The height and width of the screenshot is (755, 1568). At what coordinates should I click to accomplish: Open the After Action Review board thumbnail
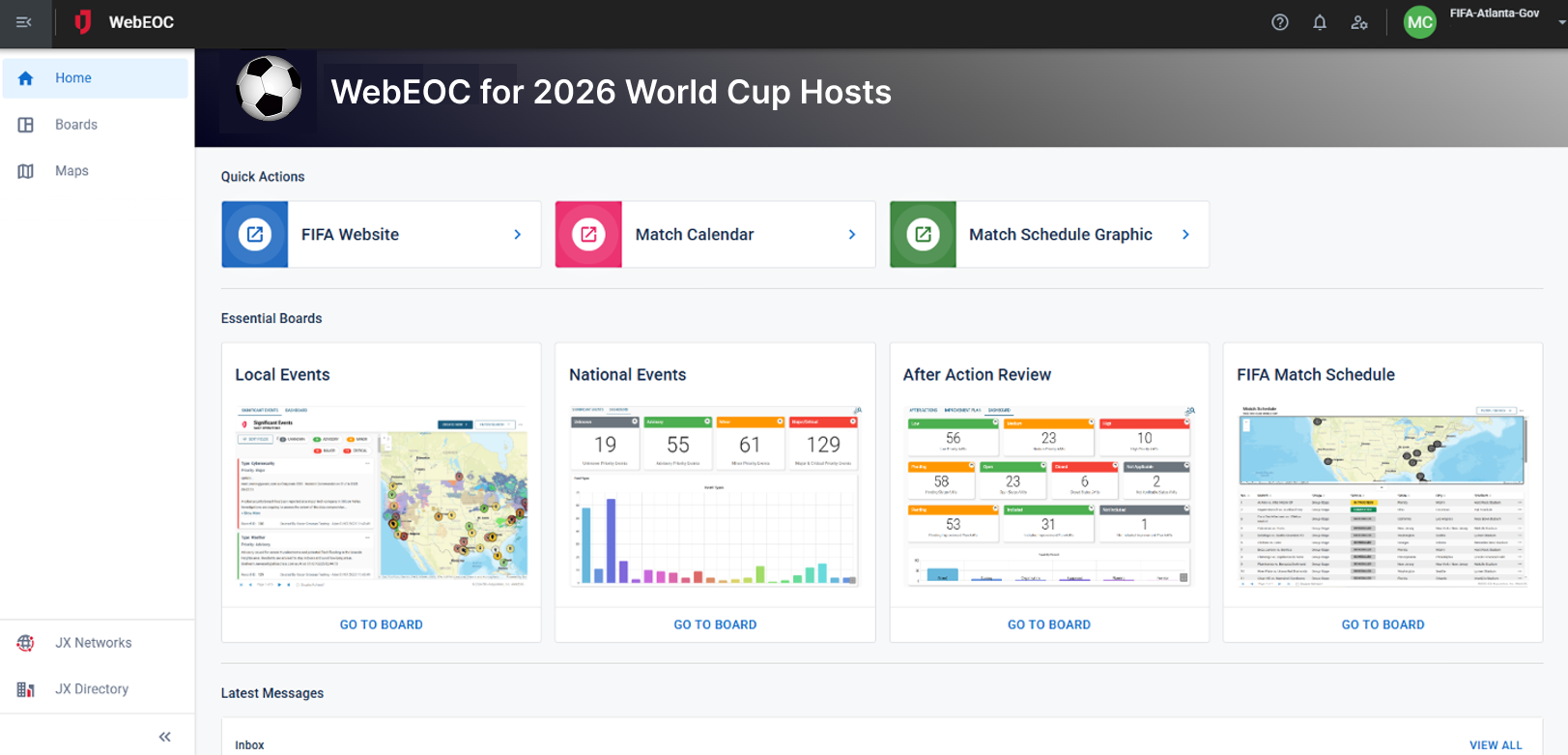click(1049, 497)
